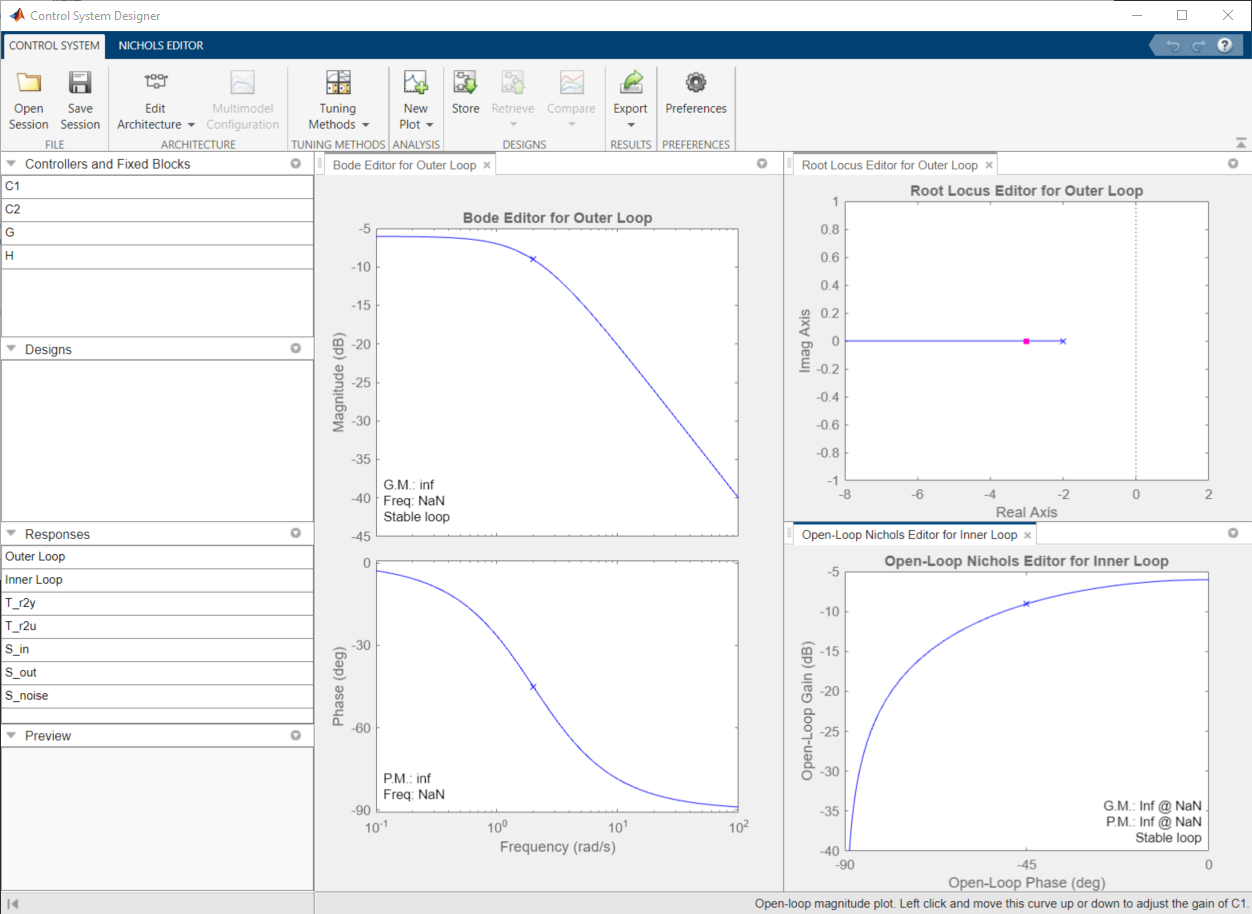This screenshot has height=914, width=1252.
Task: Collapse the Preview panel section
Action: (x=11, y=735)
